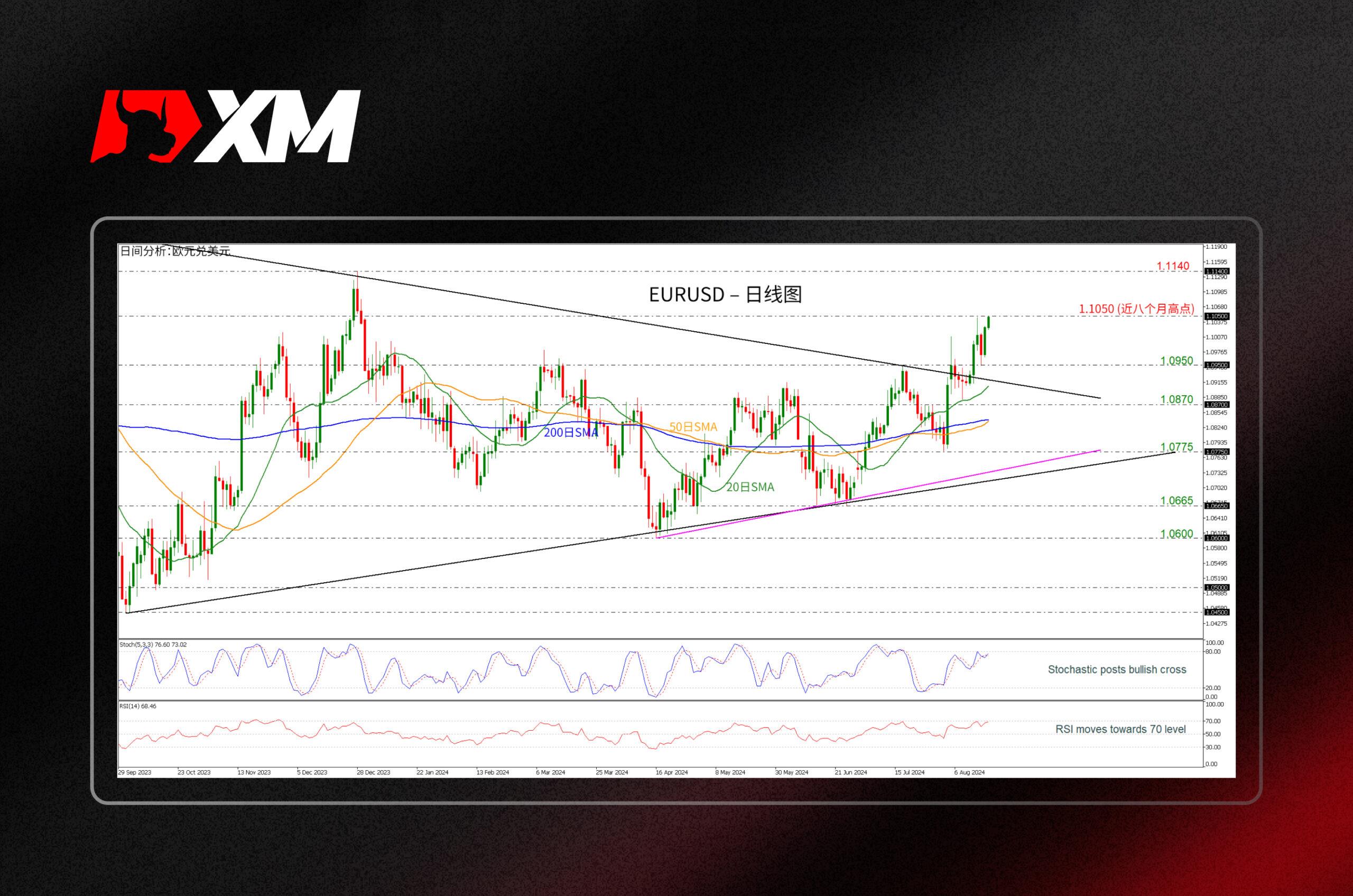Click the black '1.09500' price axis tag
This screenshot has width=1353, height=896.
(1217, 365)
